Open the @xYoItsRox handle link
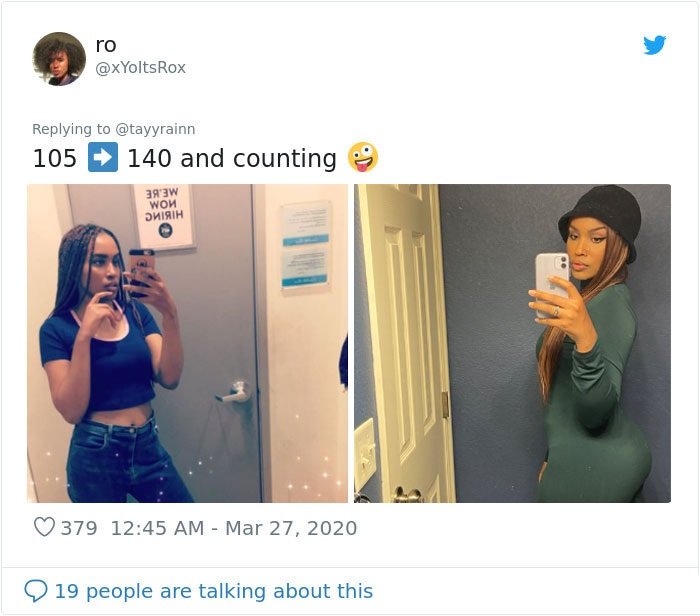Image resolution: width=700 pixels, height=616 pixels. click(141, 67)
